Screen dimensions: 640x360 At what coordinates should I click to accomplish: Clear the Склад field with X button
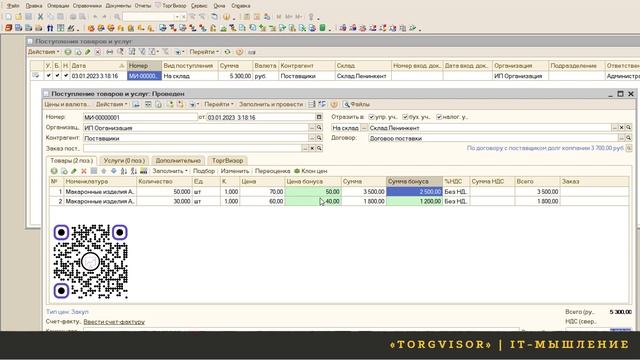621,128
